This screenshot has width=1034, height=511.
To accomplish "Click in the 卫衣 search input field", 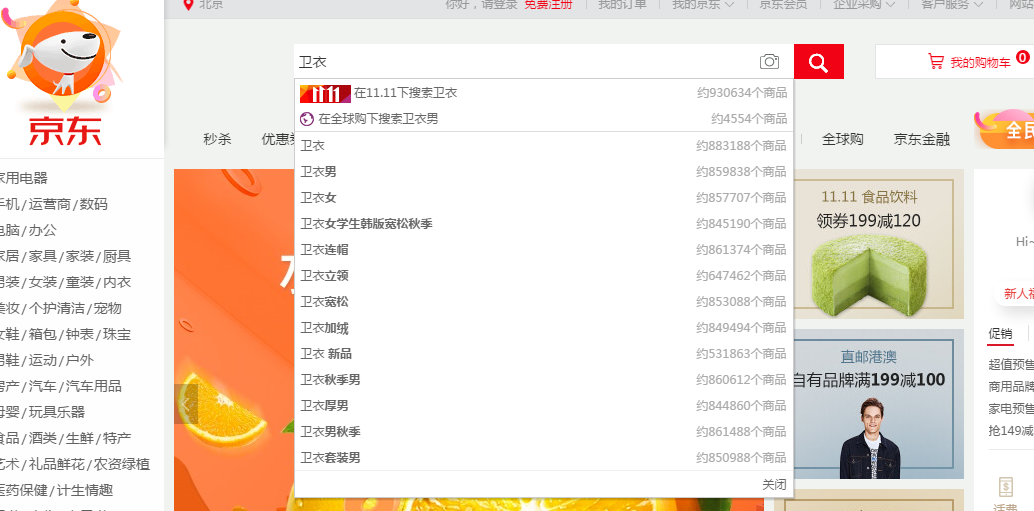I will tap(526, 62).
